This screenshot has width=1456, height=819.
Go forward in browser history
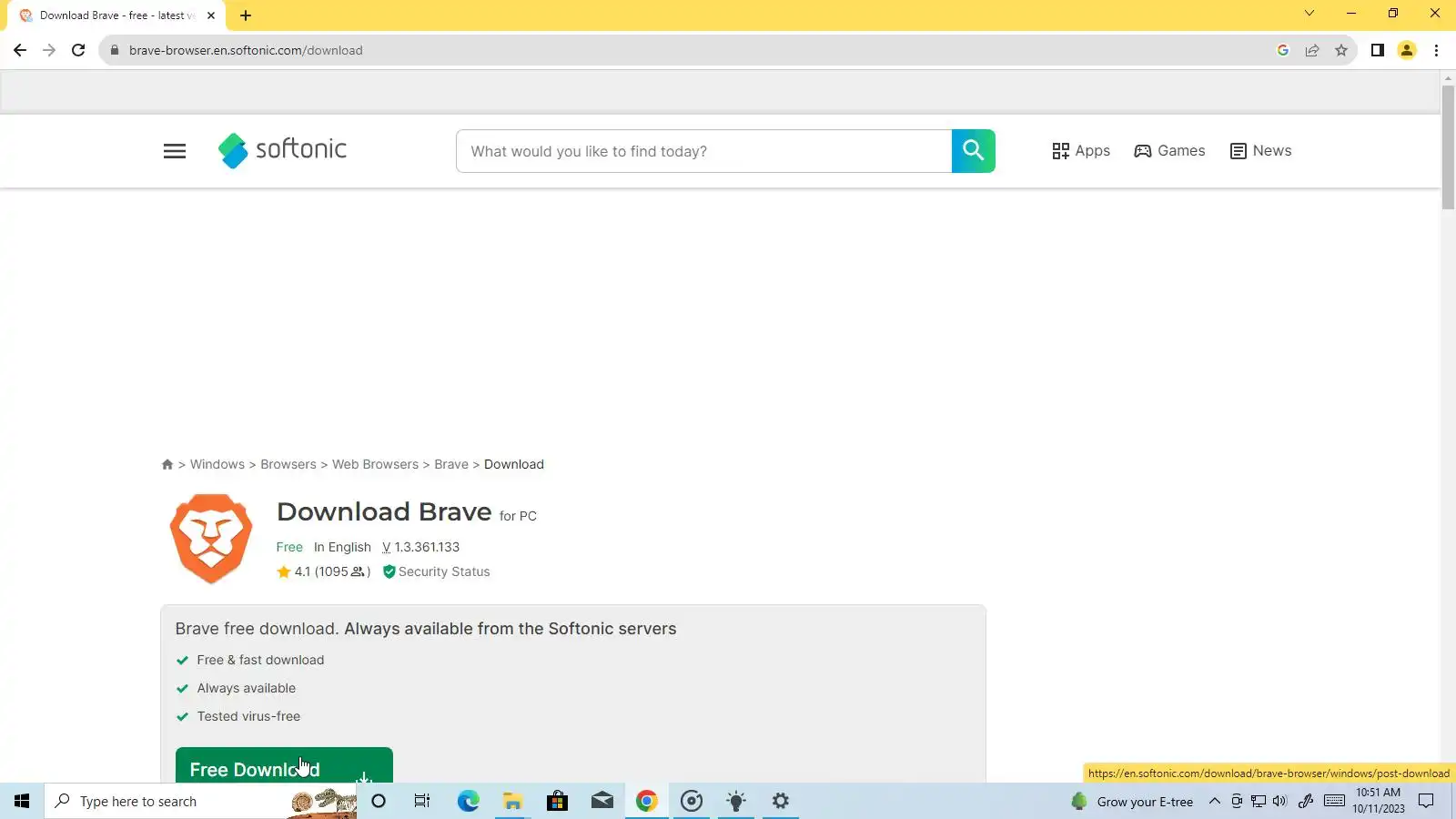(49, 50)
